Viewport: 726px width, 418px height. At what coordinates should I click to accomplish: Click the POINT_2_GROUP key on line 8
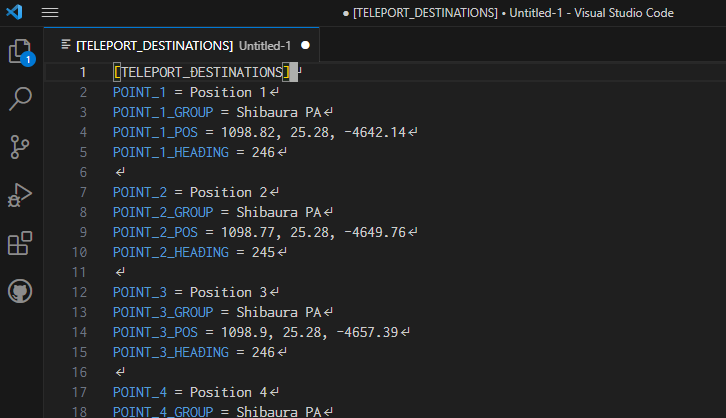163,212
